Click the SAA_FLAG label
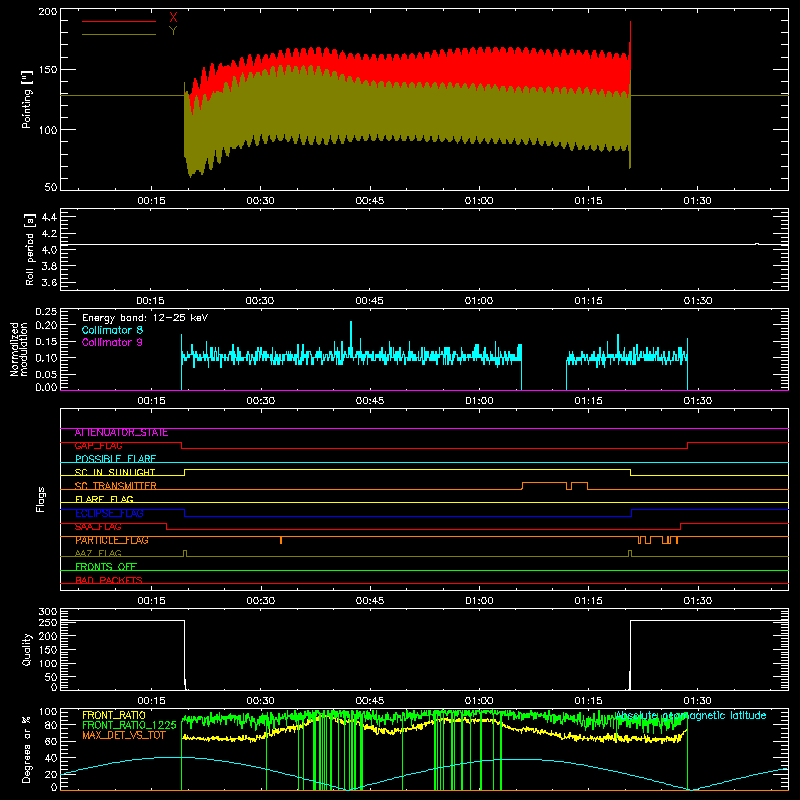Viewport: 800px width, 800px height. pos(98,527)
